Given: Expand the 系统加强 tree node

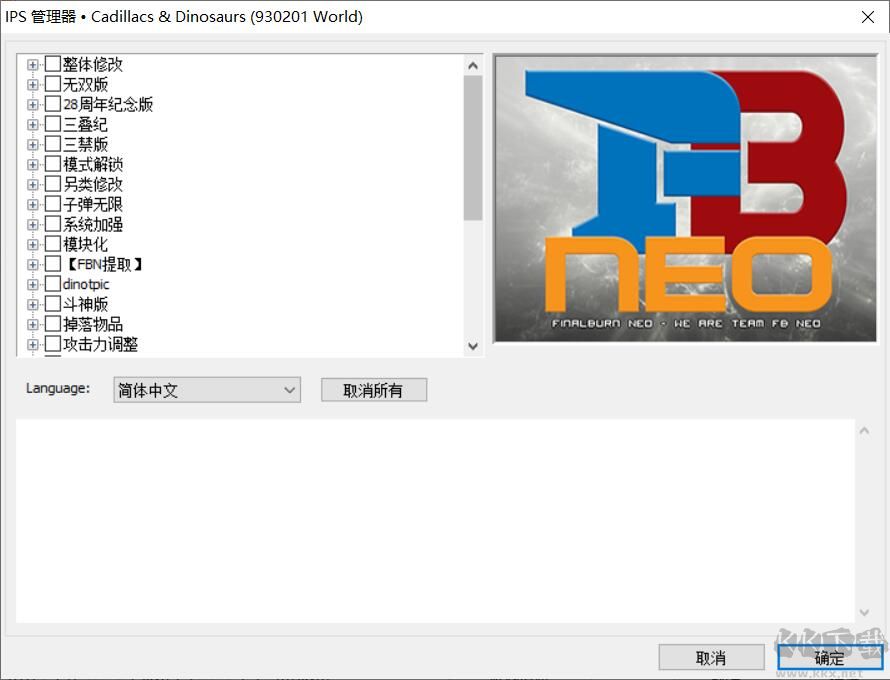Looking at the screenshot, I should point(32,225).
